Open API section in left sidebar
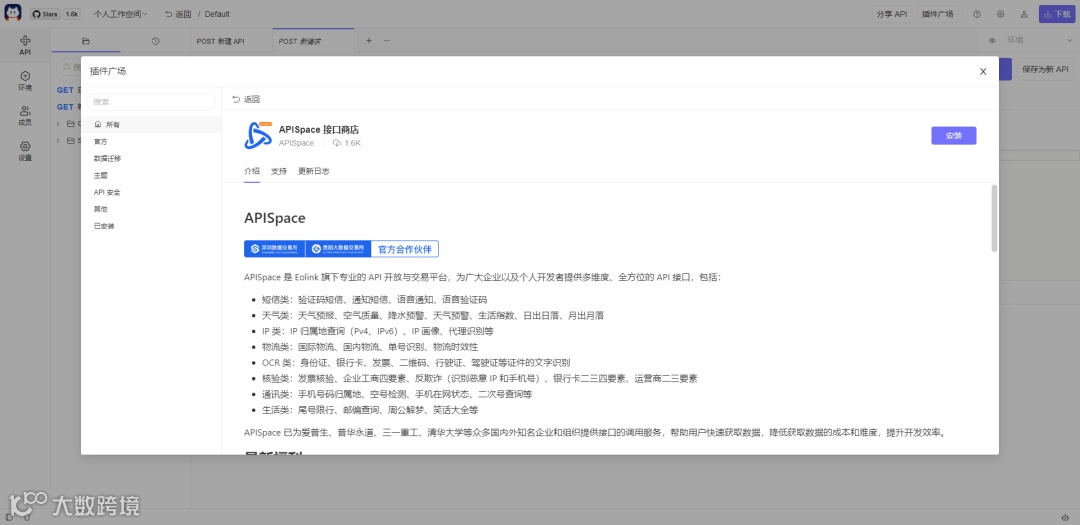Image resolution: width=1080 pixels, height=525 pixels. point(25,45)
